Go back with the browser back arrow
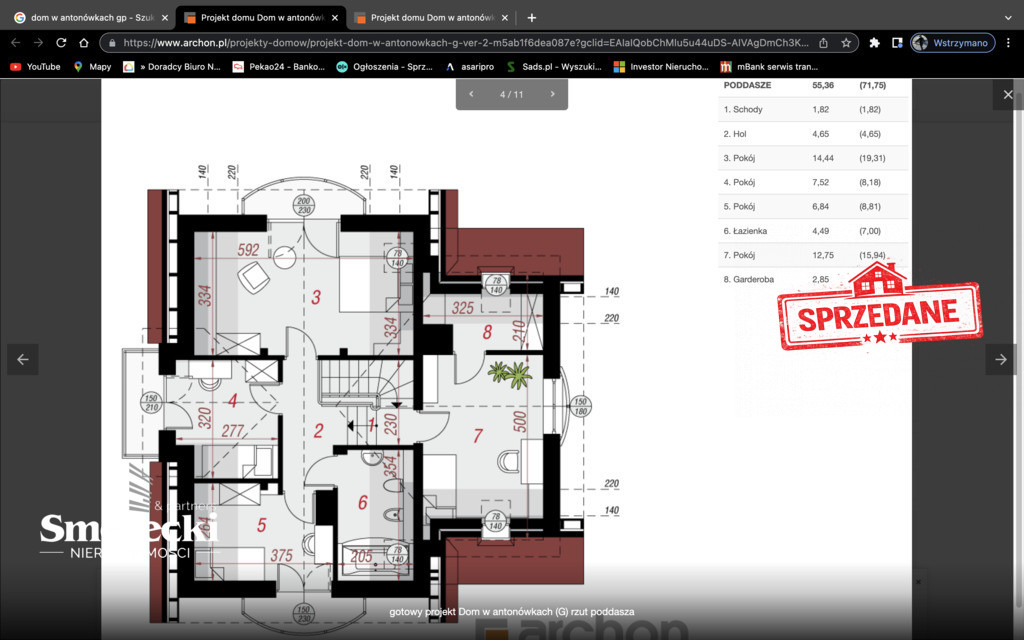This screenshot has width=1024, height=640. [16, 42]
